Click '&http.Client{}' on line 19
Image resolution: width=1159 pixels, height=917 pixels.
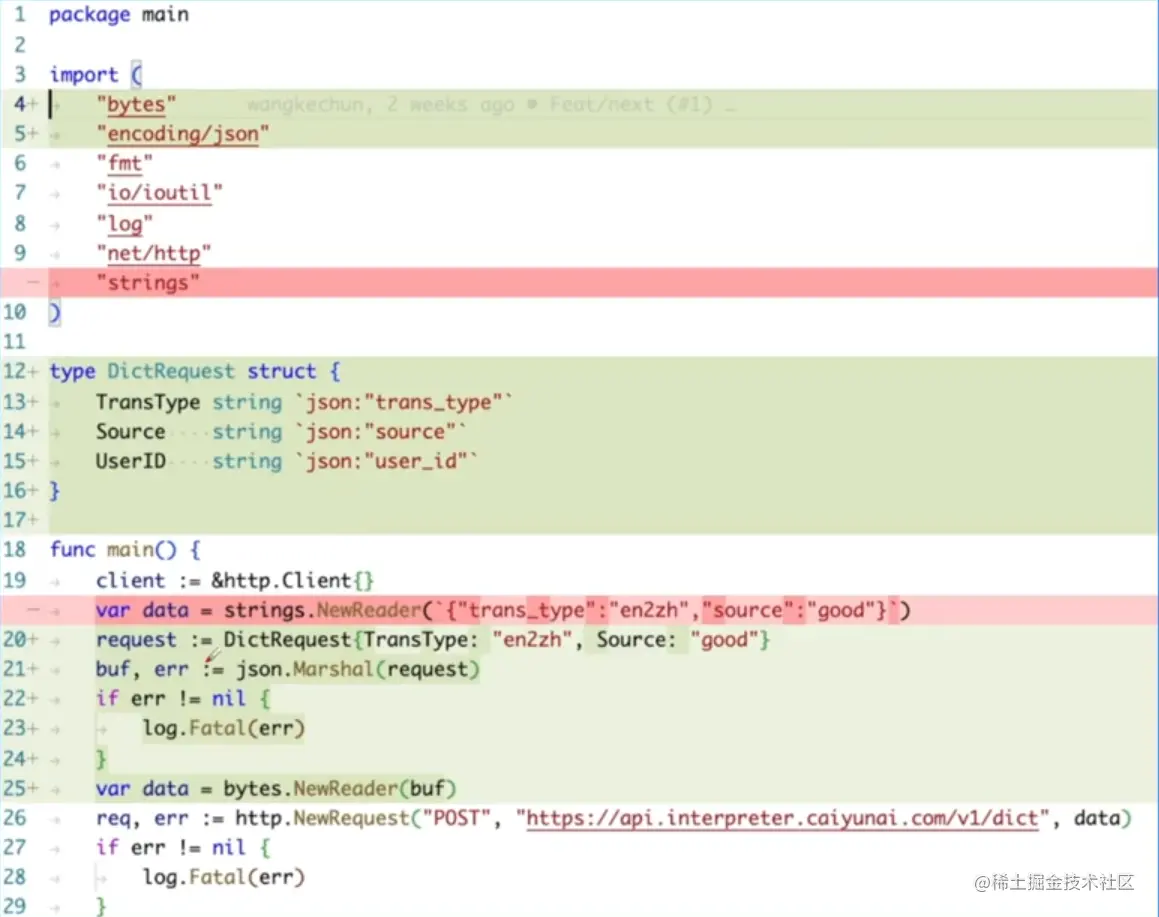point(293,580)
